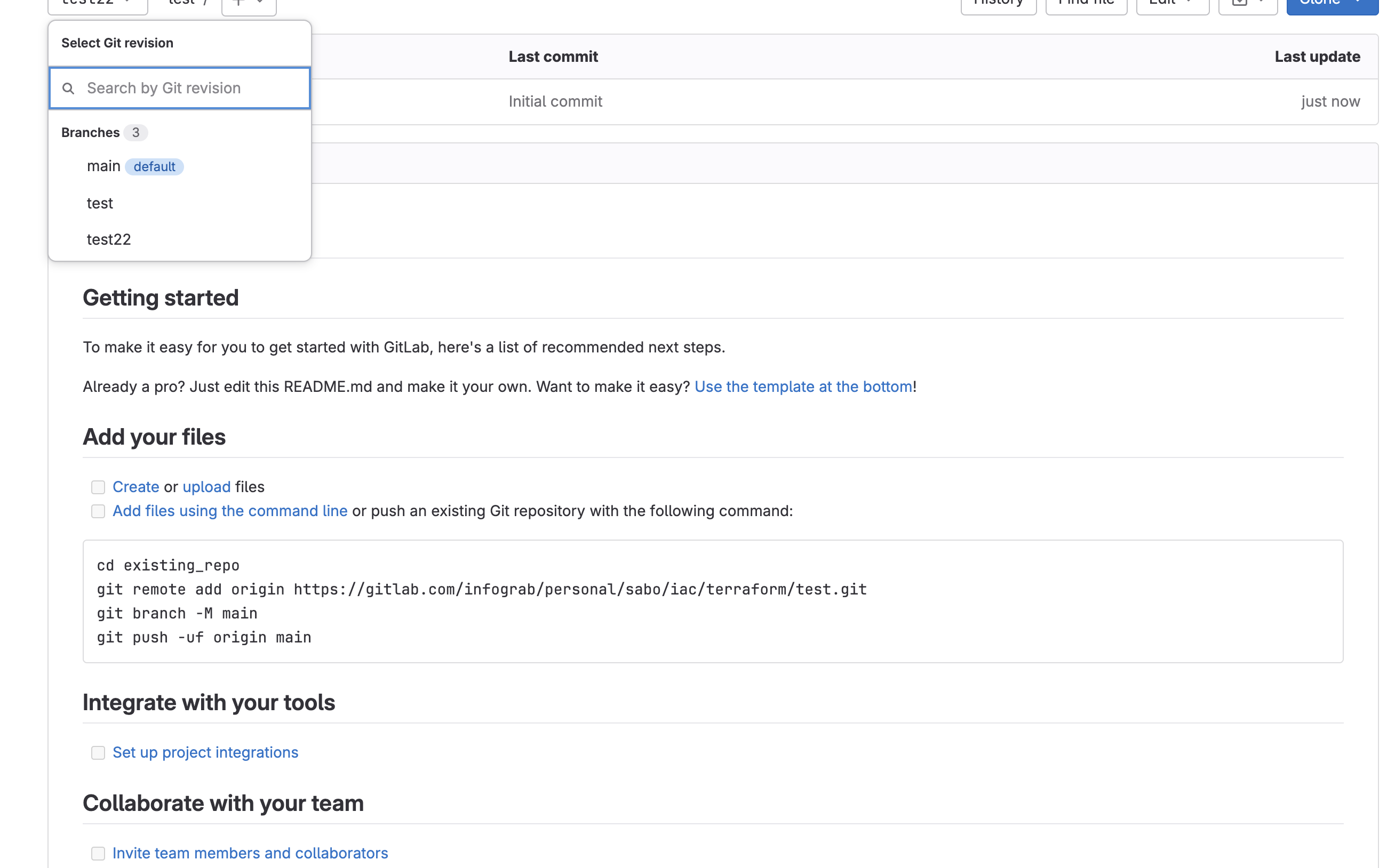This screenshot has width=1387, height=868.
Task: Select the test branch from the list
Action: tap(100, 203)
